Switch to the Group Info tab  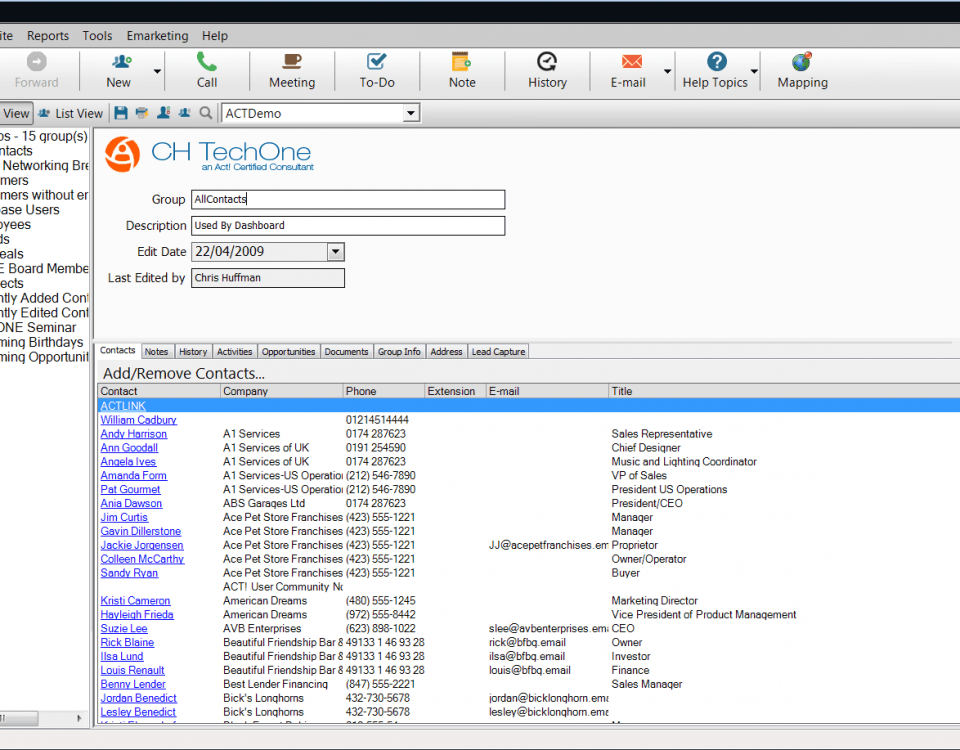point(399,351)
